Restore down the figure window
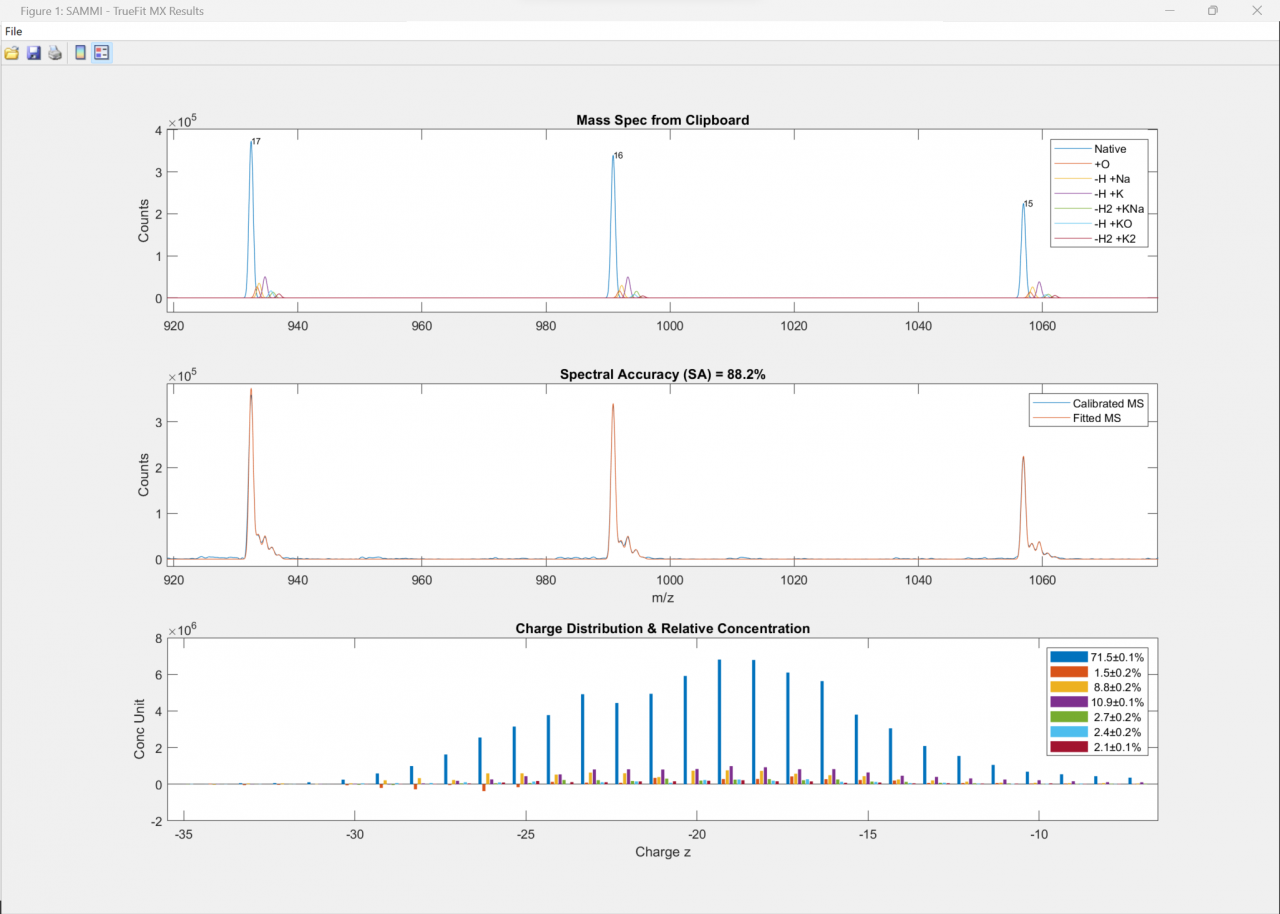The image size is (1280, 914). click(x=1212, y=10)
